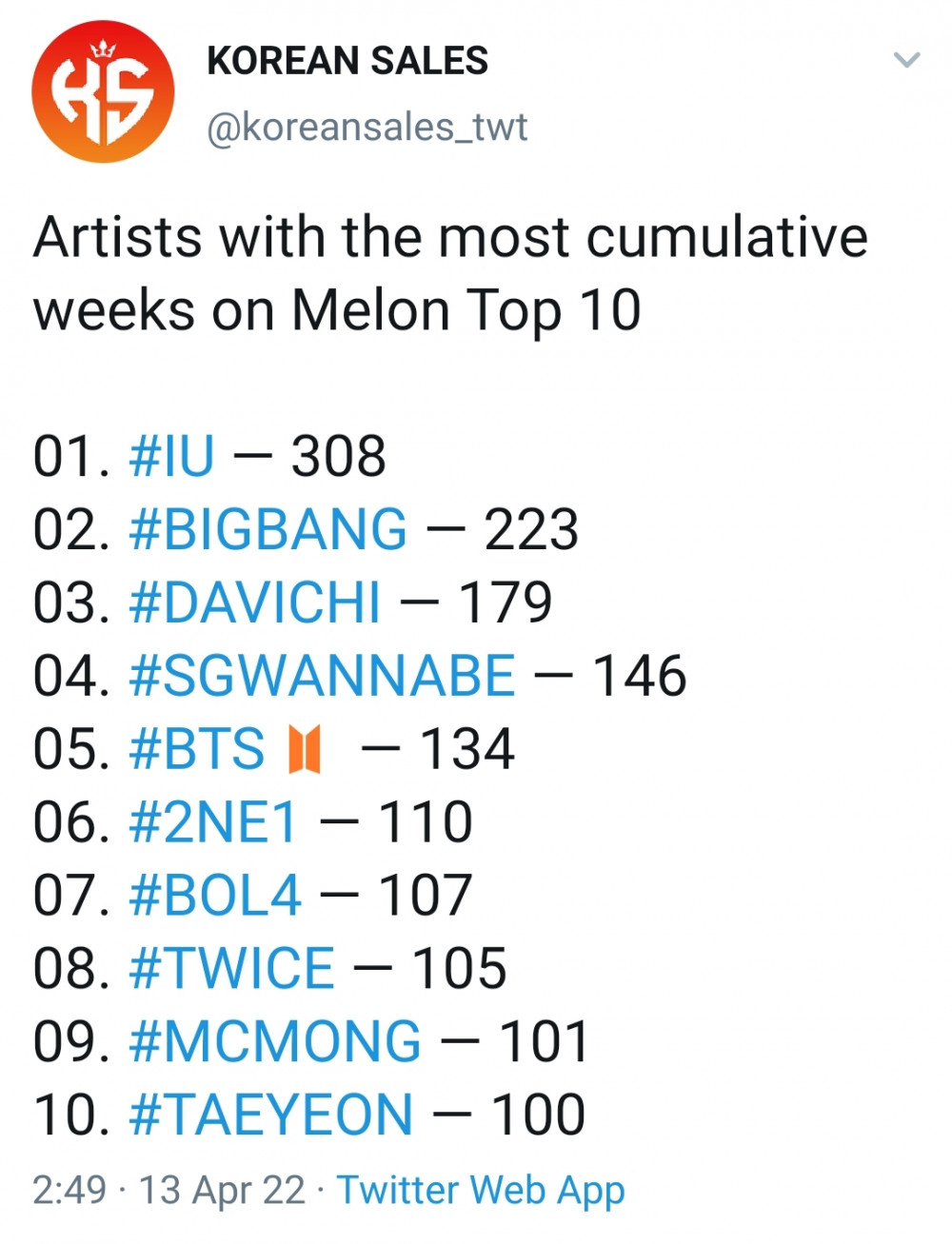Screen dimensions: 952x1244
Task: Click the IU count 308
Action: (x=339, y=456)
